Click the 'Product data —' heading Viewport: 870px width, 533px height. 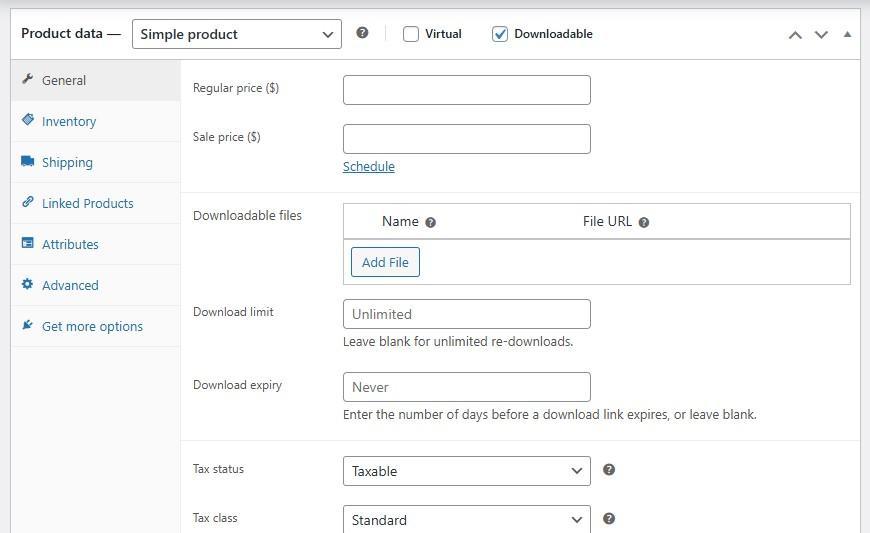pyautogui.click(x=71, y=33)
